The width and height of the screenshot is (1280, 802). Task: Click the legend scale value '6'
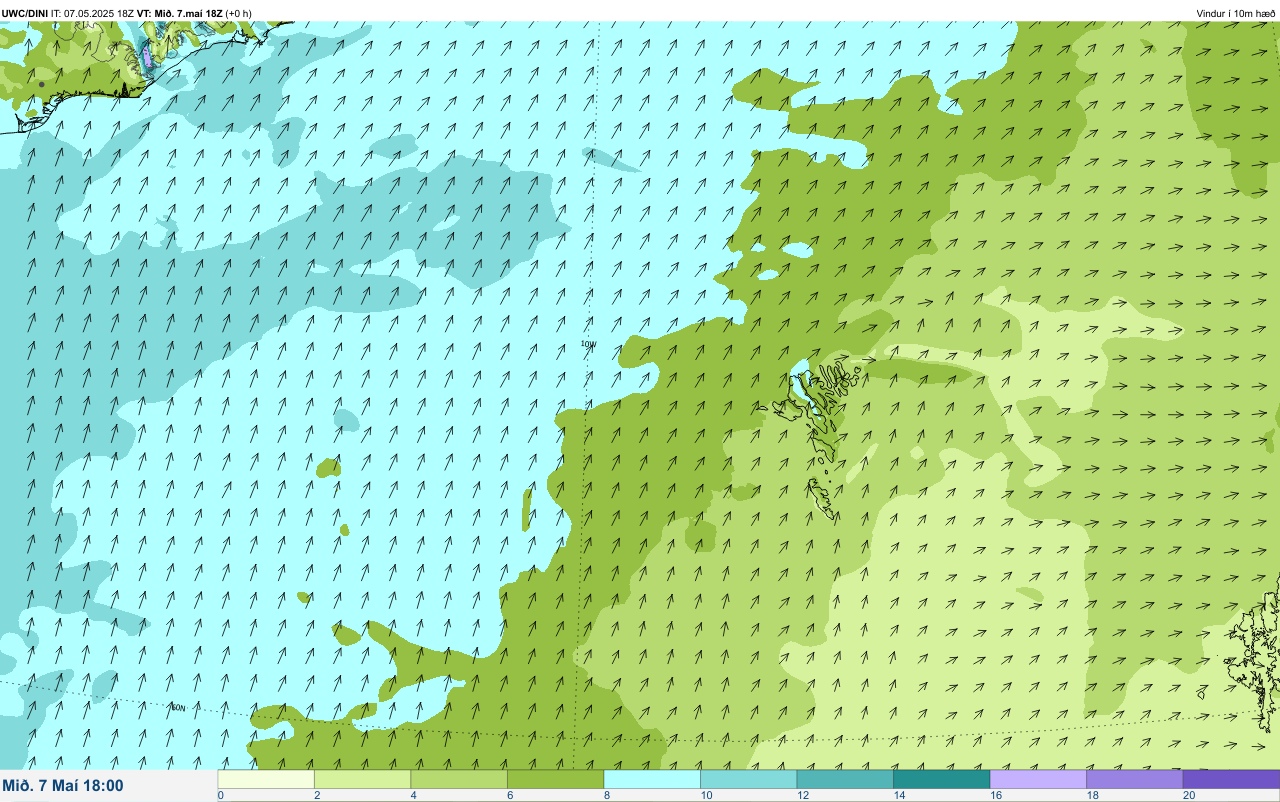tap(510, 795)
